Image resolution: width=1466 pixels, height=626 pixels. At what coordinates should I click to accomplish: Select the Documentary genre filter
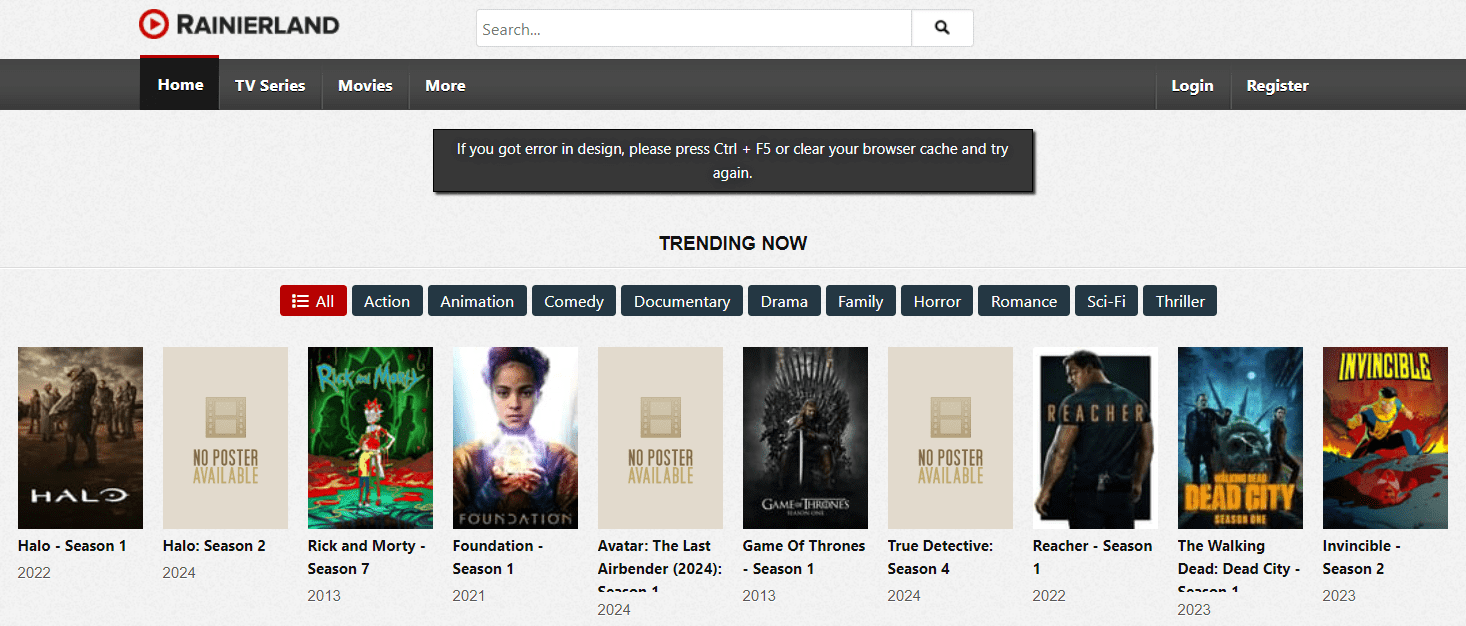coord(682,301)
